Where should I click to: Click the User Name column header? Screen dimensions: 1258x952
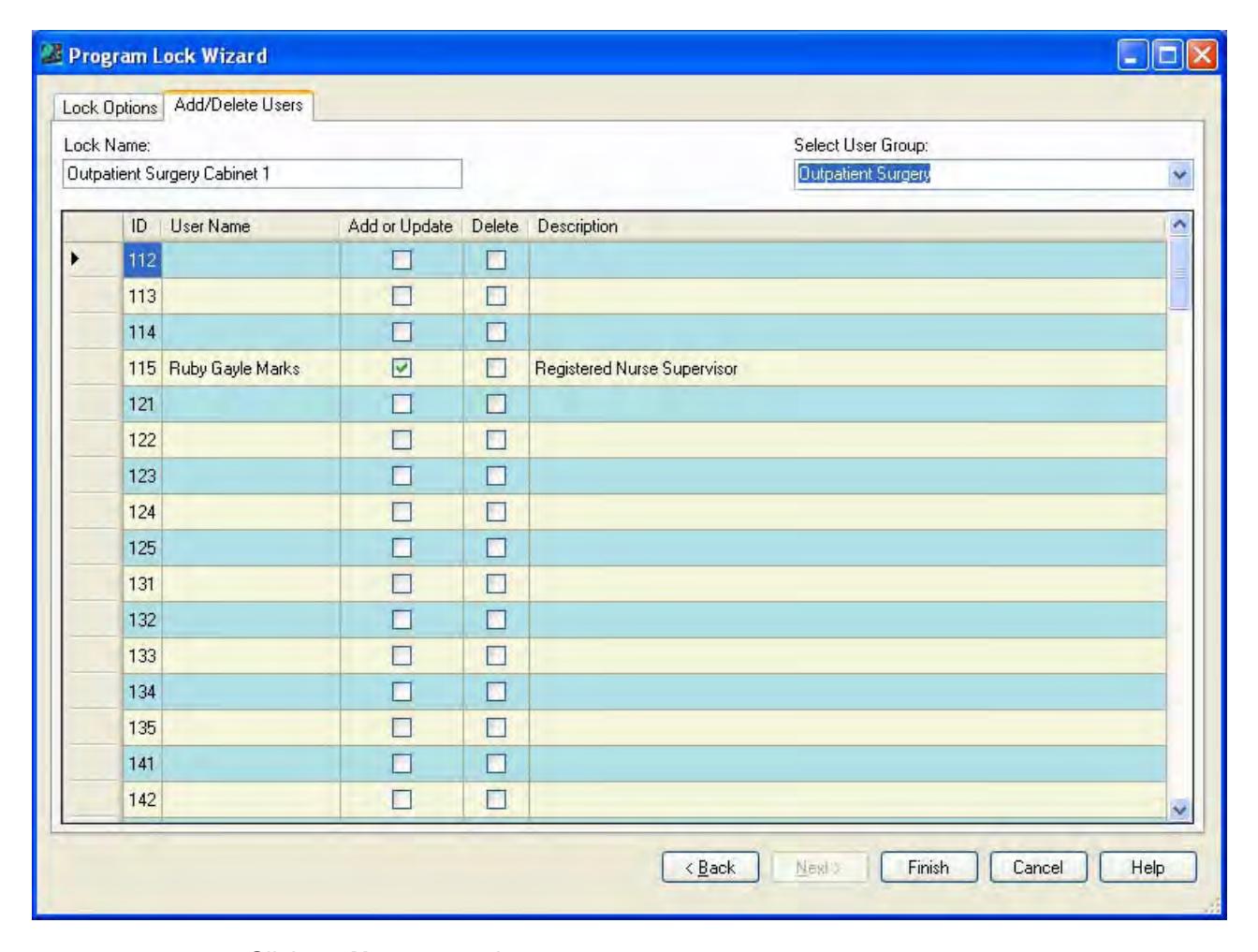point(251,227)
